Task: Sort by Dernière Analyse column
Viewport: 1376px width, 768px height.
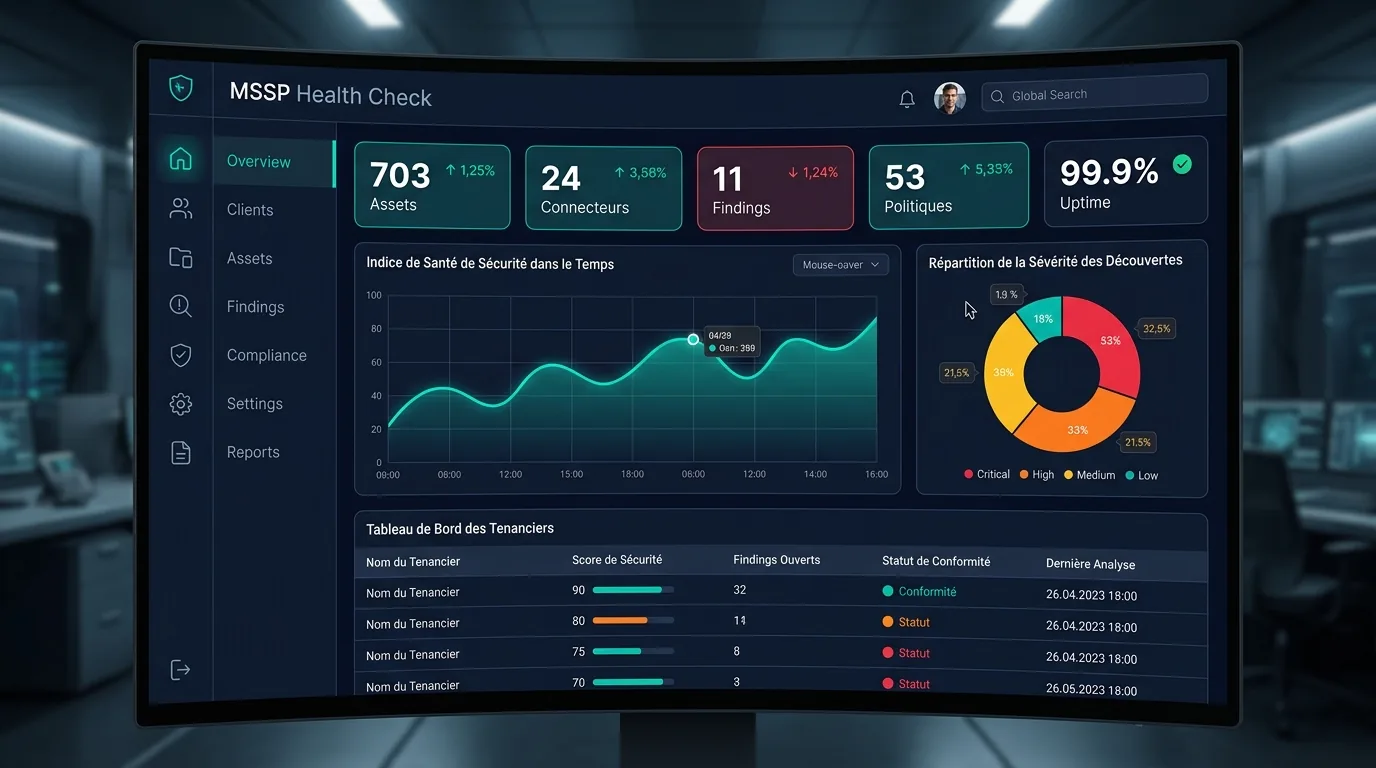Action: coord(1090,564)
